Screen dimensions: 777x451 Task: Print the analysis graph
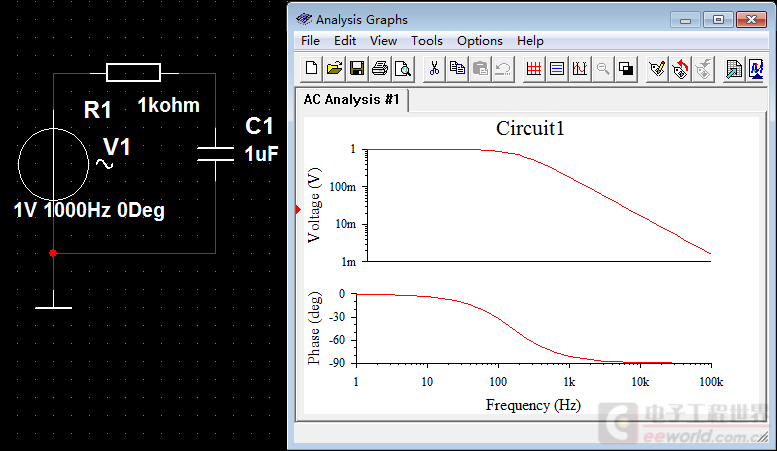[380, 68]
